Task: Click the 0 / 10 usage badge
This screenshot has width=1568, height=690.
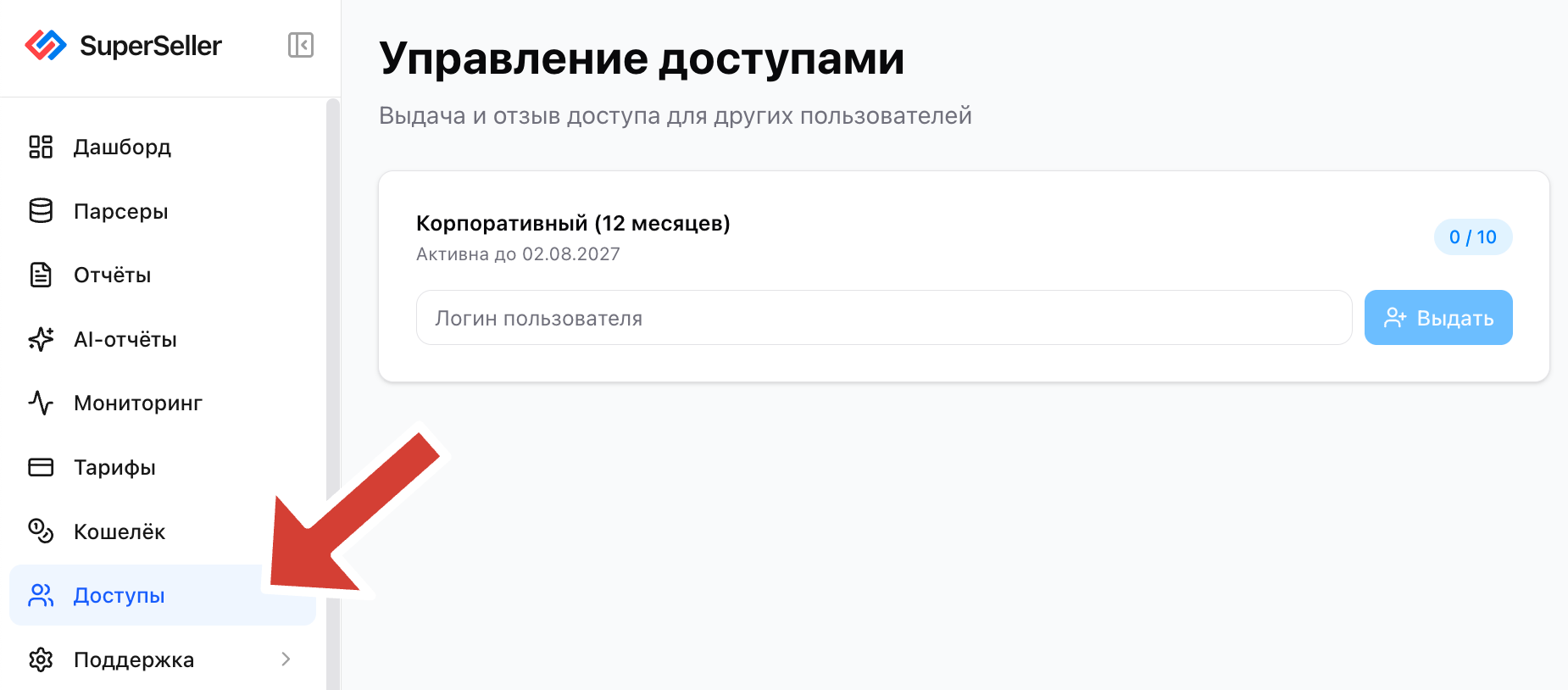Action: click(x=1473, y=237)
